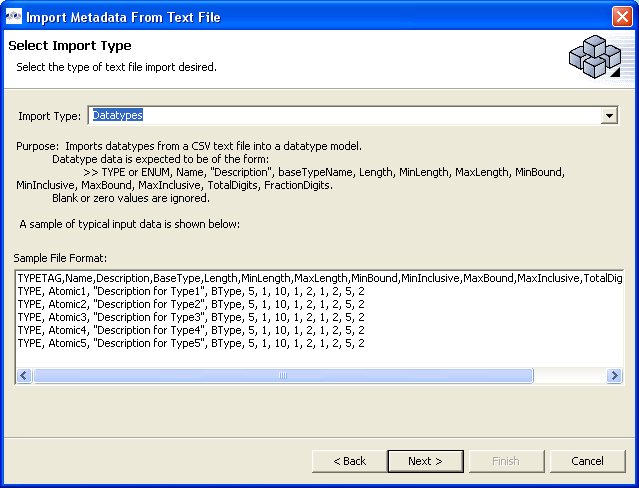Click 'A sample of typical input data' line
639x488 pixels.
(x=130, y=224)
